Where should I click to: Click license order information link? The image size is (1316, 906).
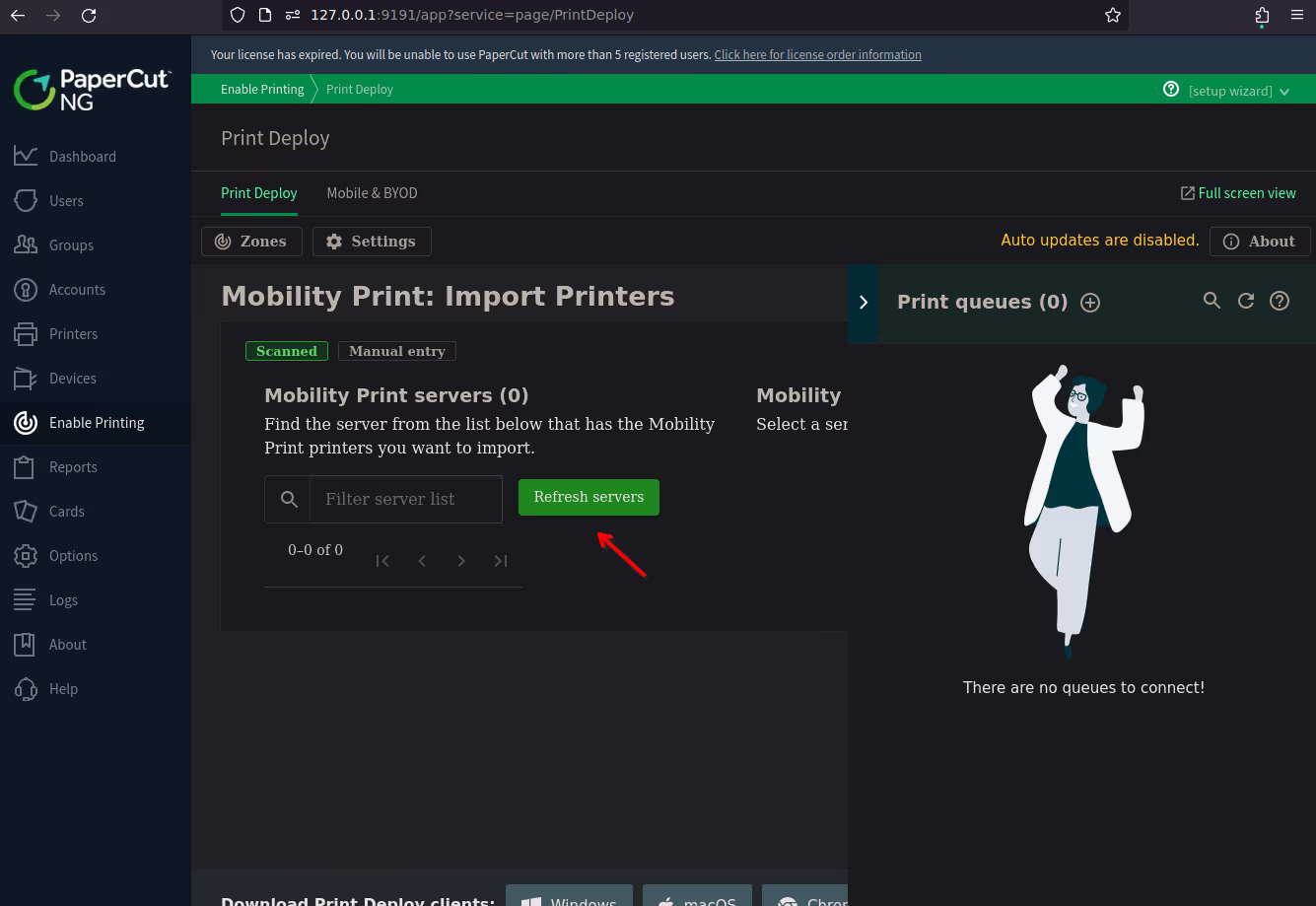817,55
